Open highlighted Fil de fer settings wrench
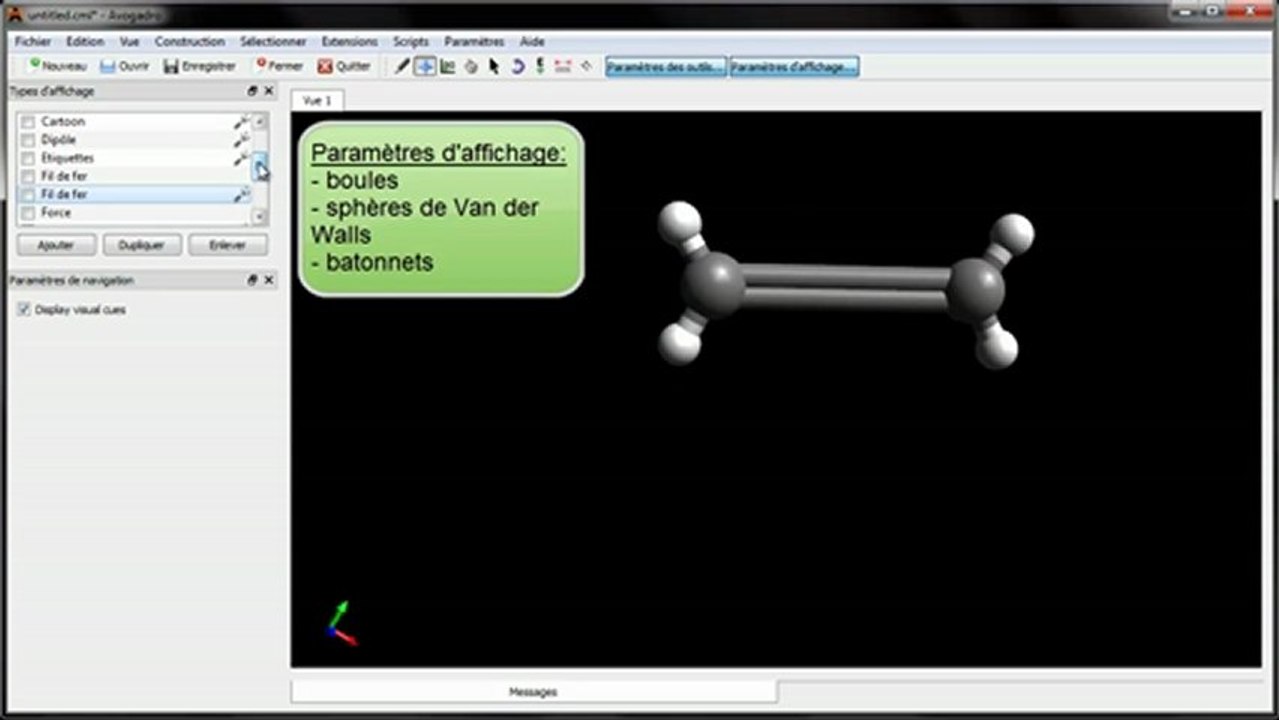1279x720 pixels. pyautogui.click(x=240, y=194)
